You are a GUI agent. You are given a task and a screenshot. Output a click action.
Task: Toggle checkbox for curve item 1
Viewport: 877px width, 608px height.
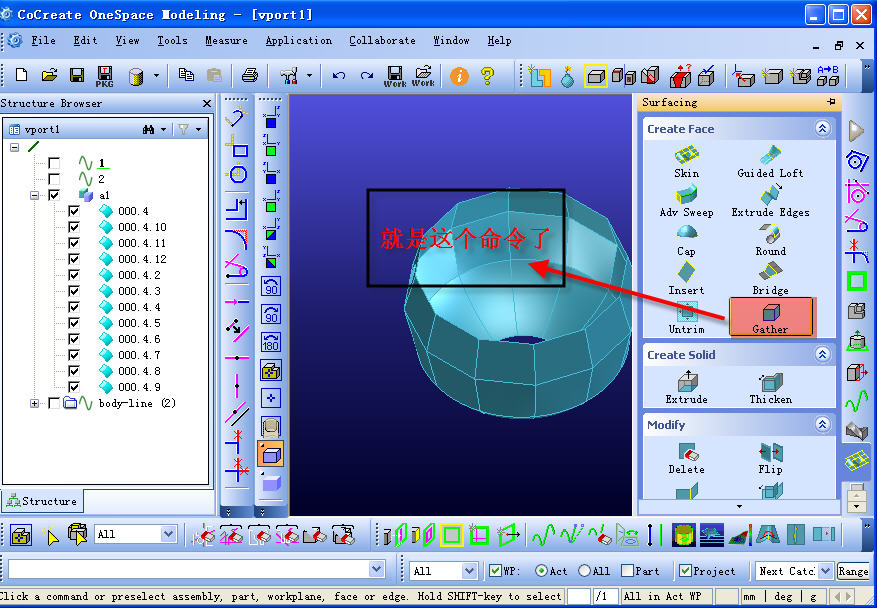54,163
